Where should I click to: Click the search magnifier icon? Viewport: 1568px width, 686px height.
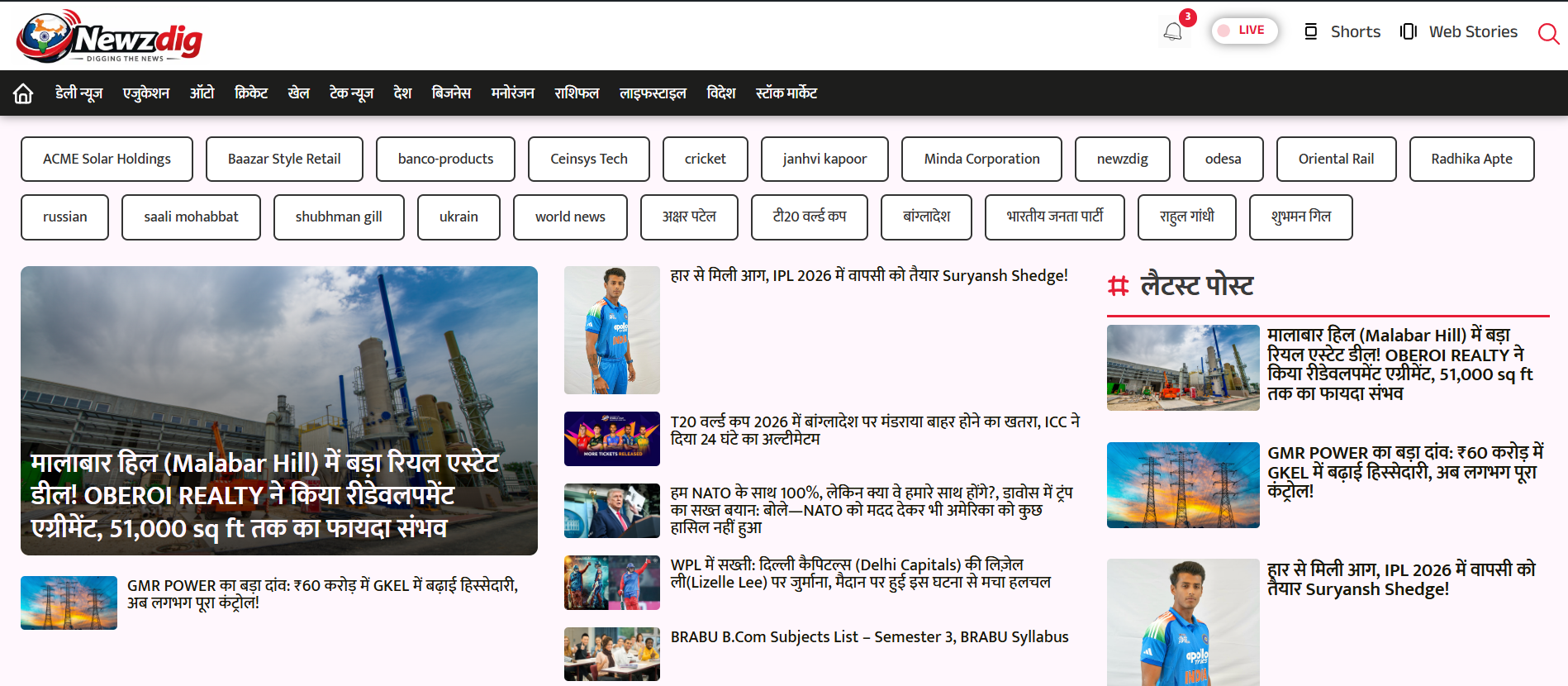[1547, 33]
